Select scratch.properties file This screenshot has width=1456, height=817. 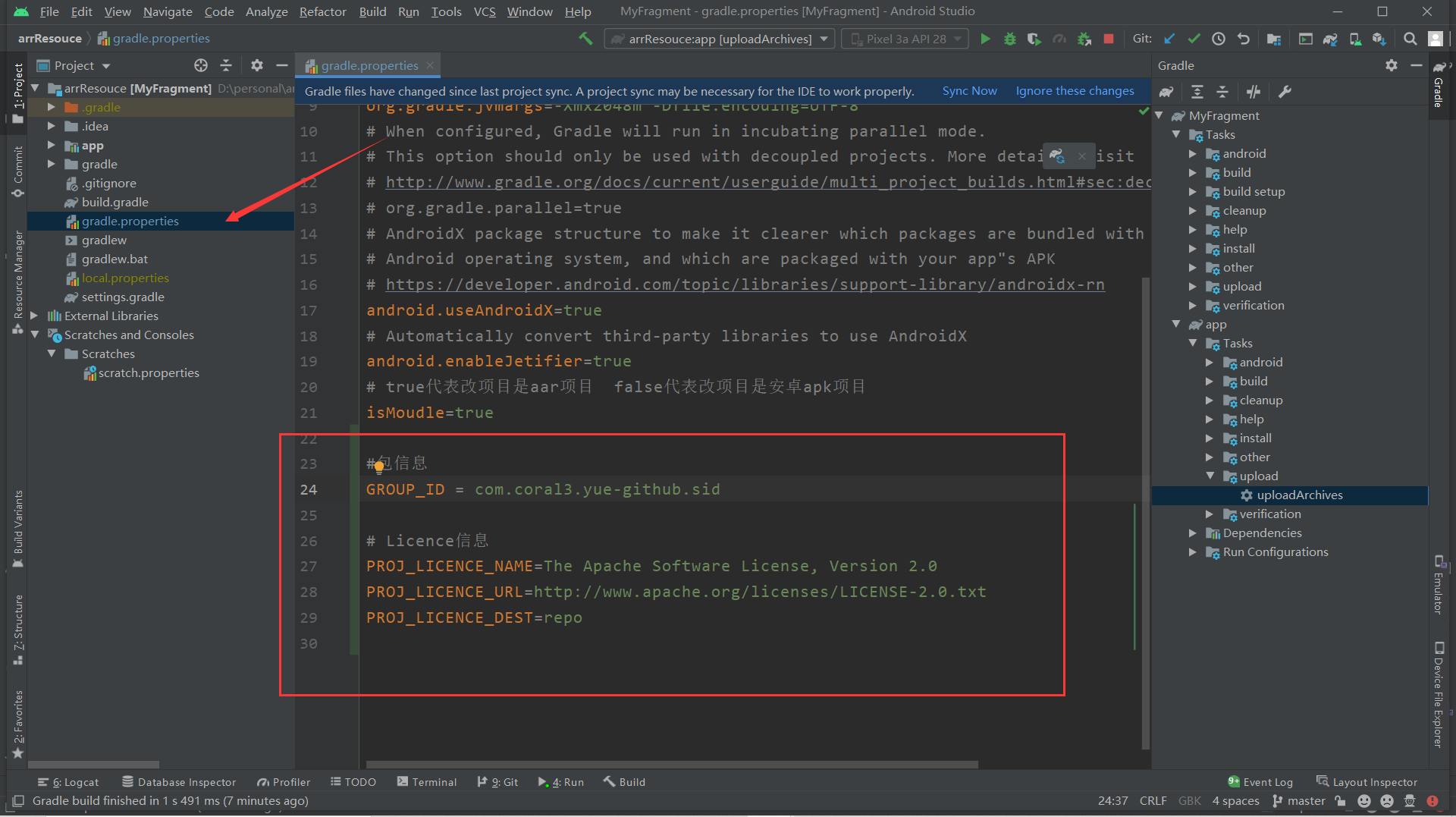(x=149, y=373)
